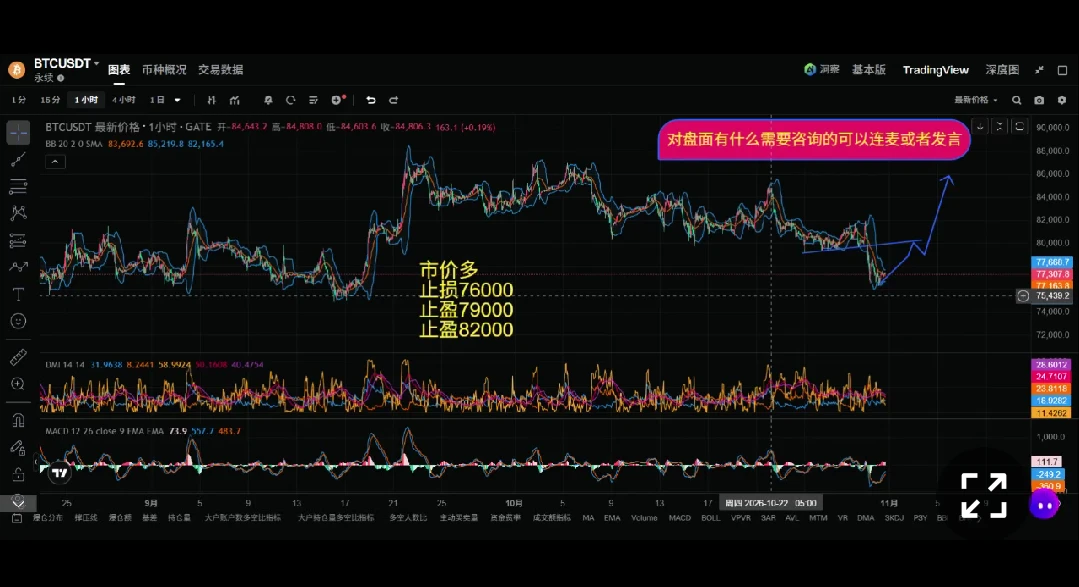This screenshot has width=1079, height=587.
Task: Open the emoji sticker tool
Action: point(19,321)
